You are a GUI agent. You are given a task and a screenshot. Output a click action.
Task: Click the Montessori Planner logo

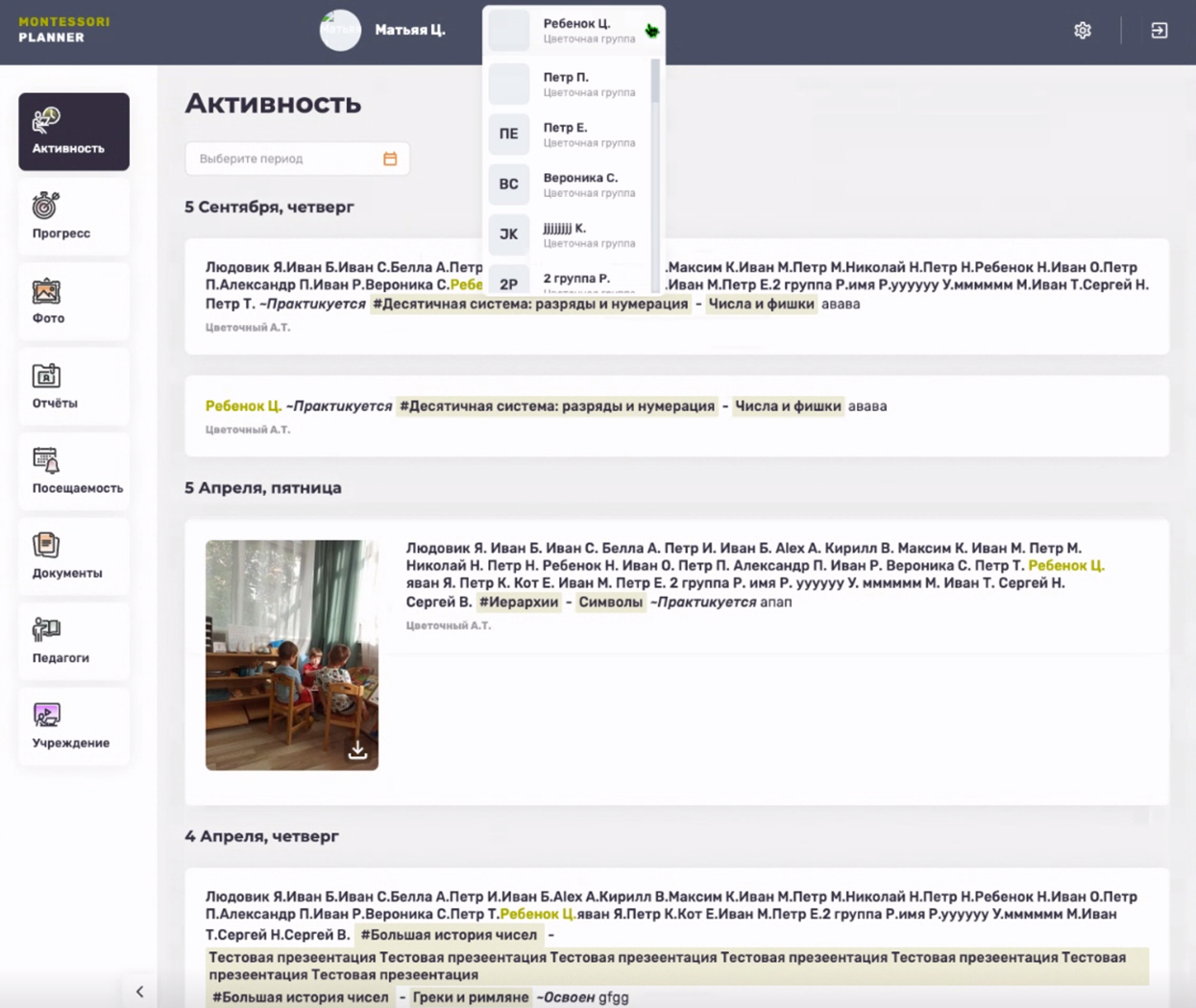pyautogui.click(x=64, y=30)
